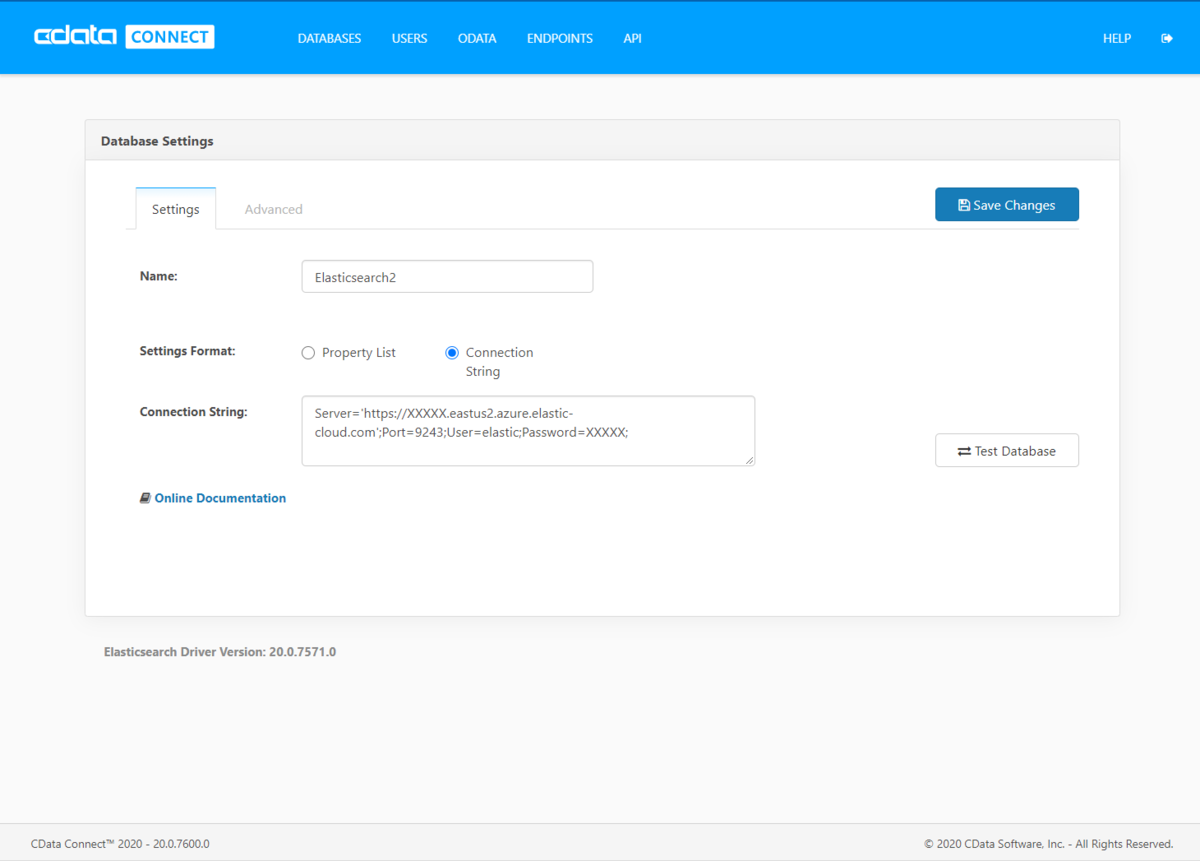Select the Settings tab
This screenshot has height=861, width=1200.
(x=176, y=209)
